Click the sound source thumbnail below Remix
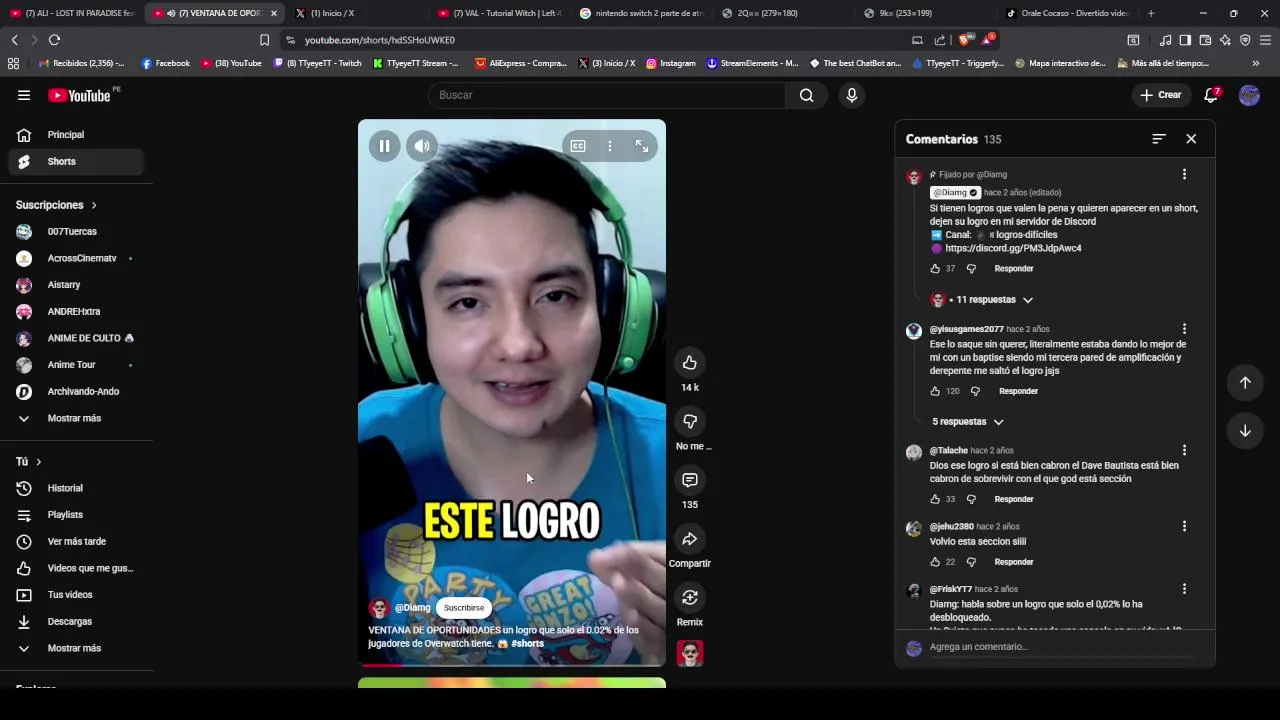1280x720 pixels. coord(690,653)
